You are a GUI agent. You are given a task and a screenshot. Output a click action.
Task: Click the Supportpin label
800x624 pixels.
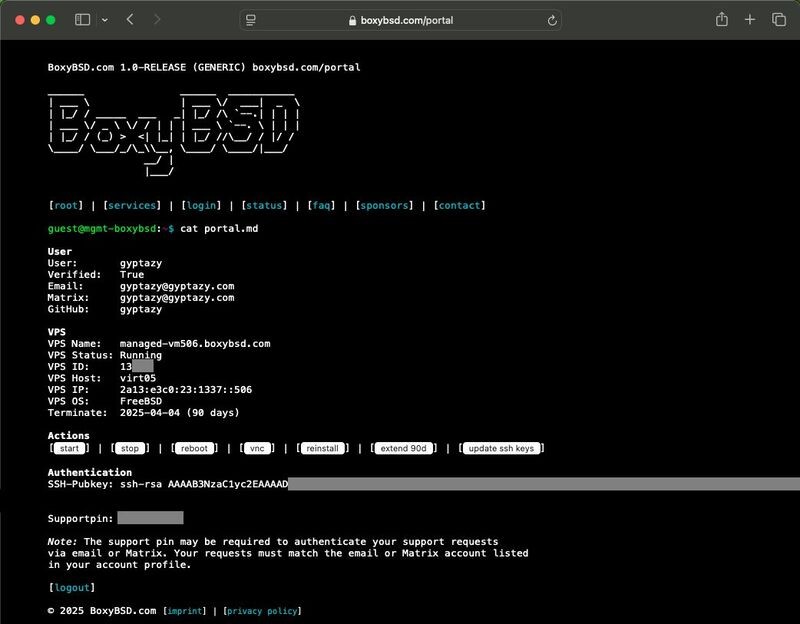(81, 519)
